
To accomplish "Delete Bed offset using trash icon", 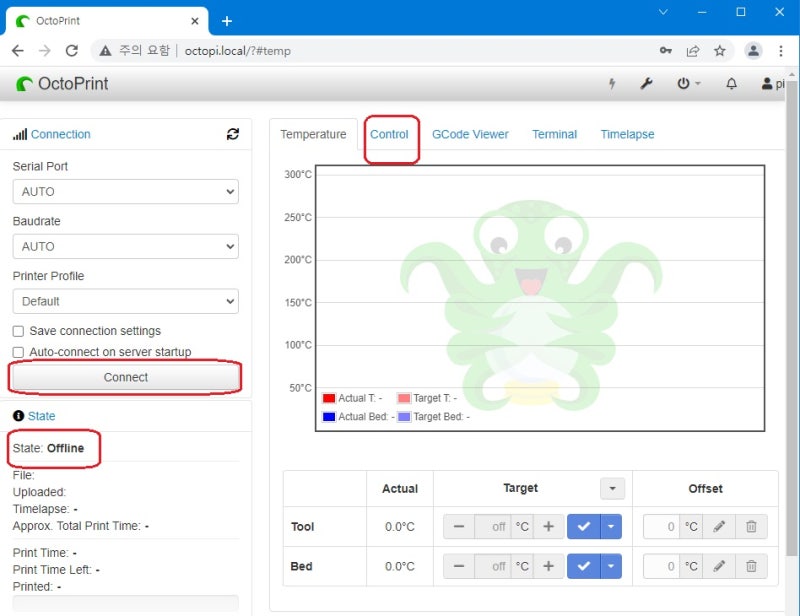I will 751,566.
